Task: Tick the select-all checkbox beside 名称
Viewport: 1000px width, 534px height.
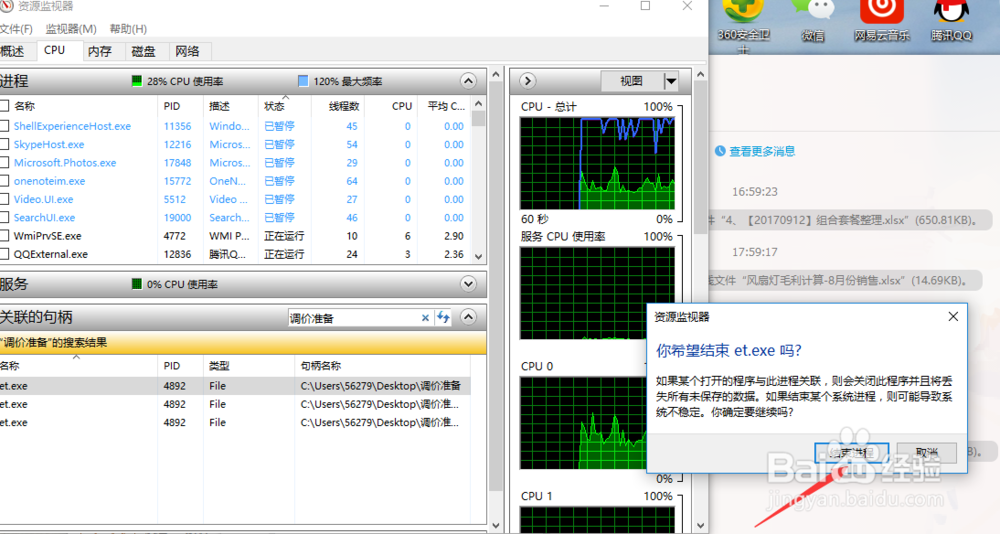Action: [4, 106]
